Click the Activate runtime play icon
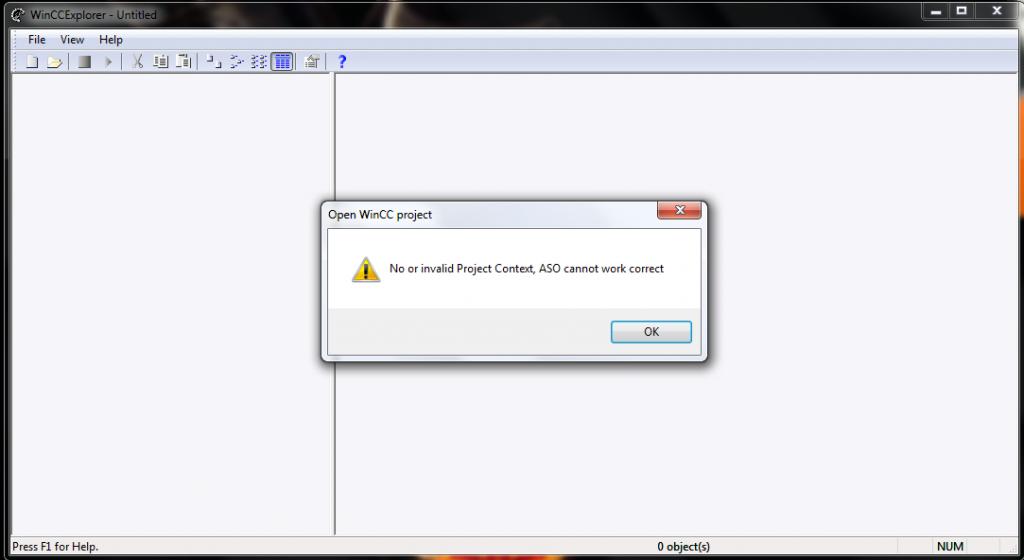 tap(108, 62)
